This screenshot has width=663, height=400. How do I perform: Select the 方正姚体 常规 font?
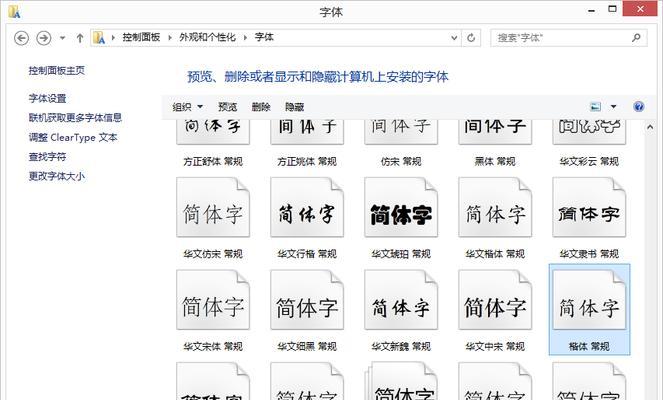[307, 144]
